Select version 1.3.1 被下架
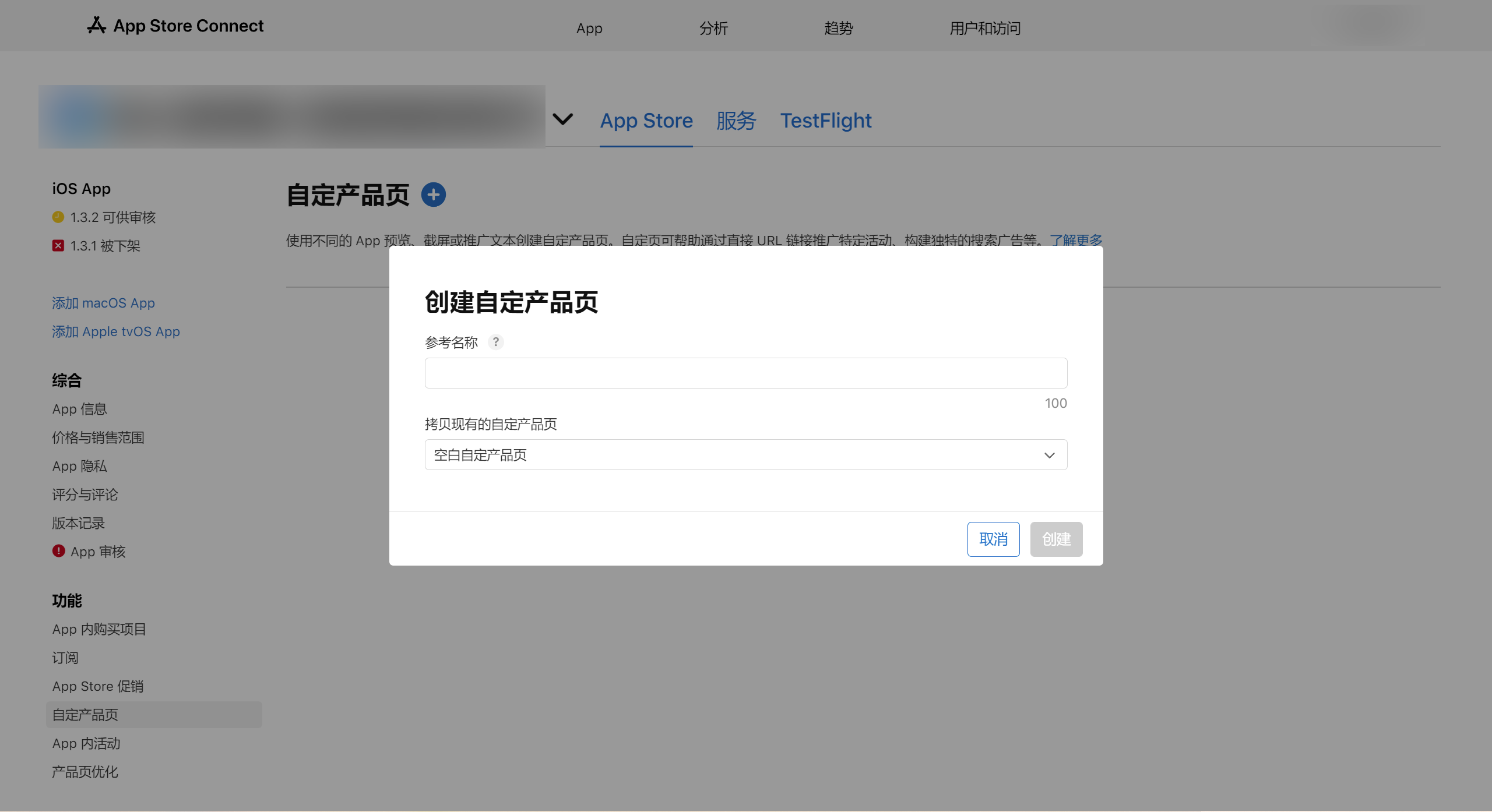The width and height of the screenshot is (1492, 812). [105, 246]
